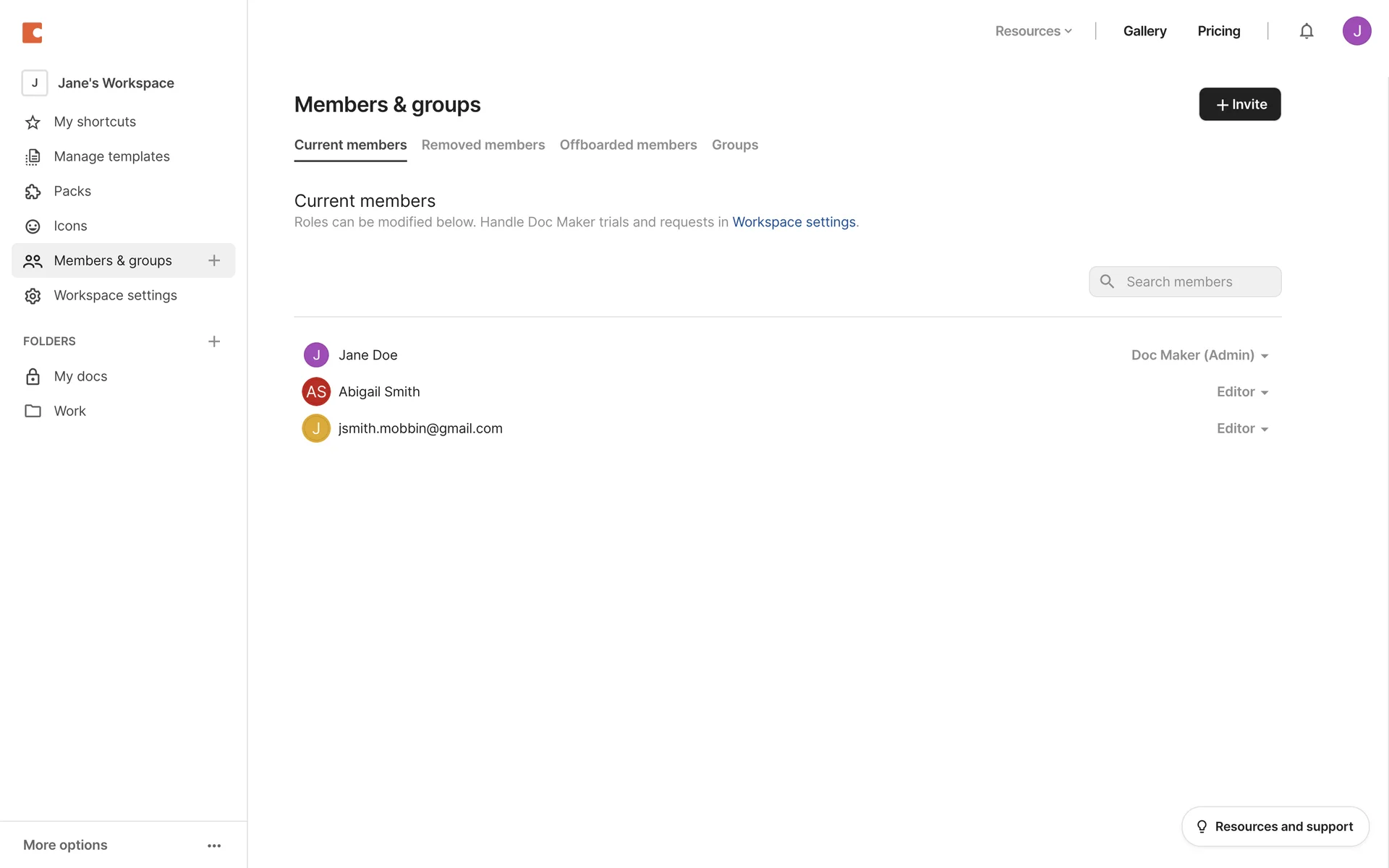Go to Icons in the sidebar
This screenshot has height=868, width=1389.
[x=70, y=226]
